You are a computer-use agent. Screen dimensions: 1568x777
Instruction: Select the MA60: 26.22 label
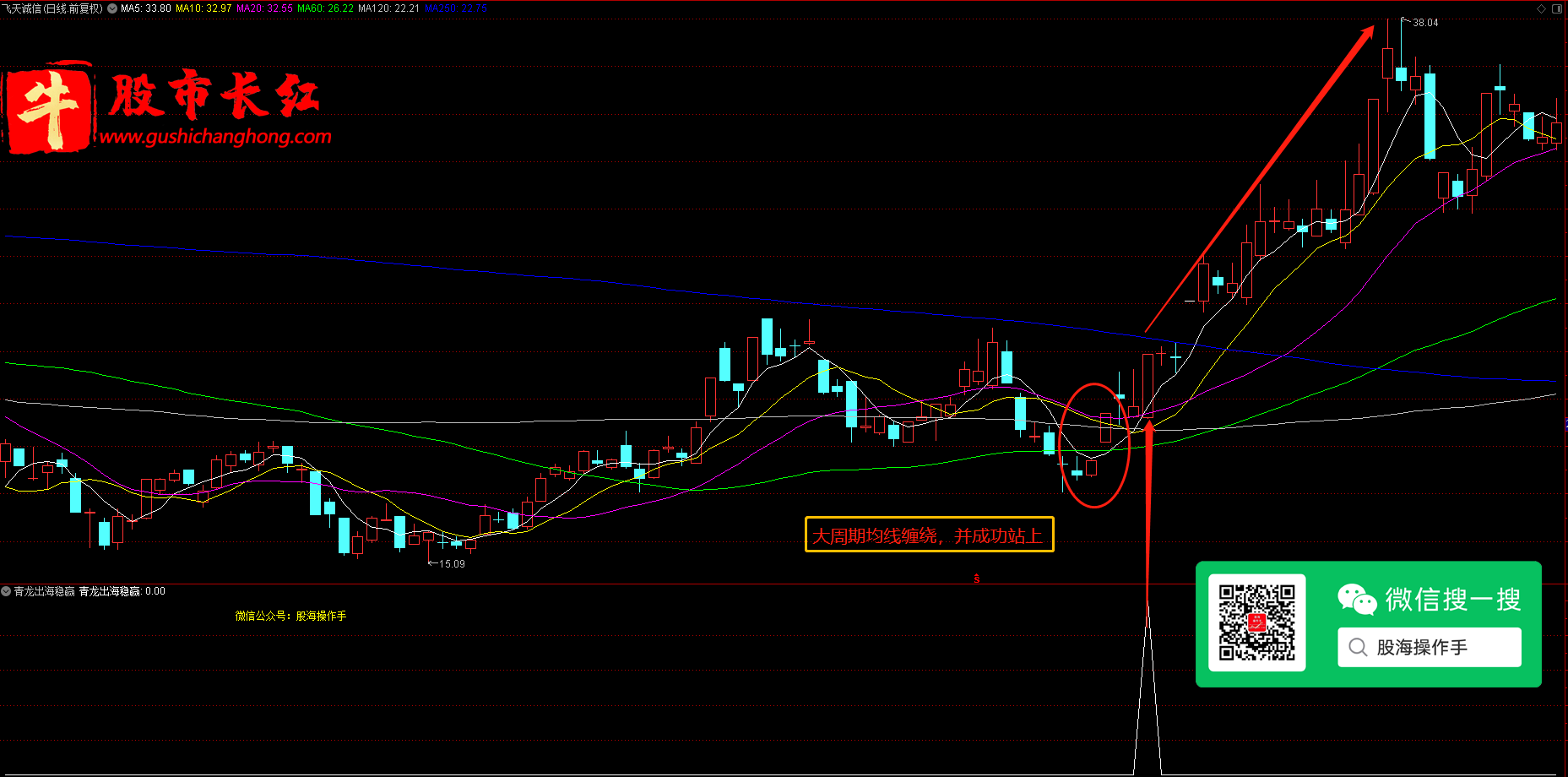[325, 8]
